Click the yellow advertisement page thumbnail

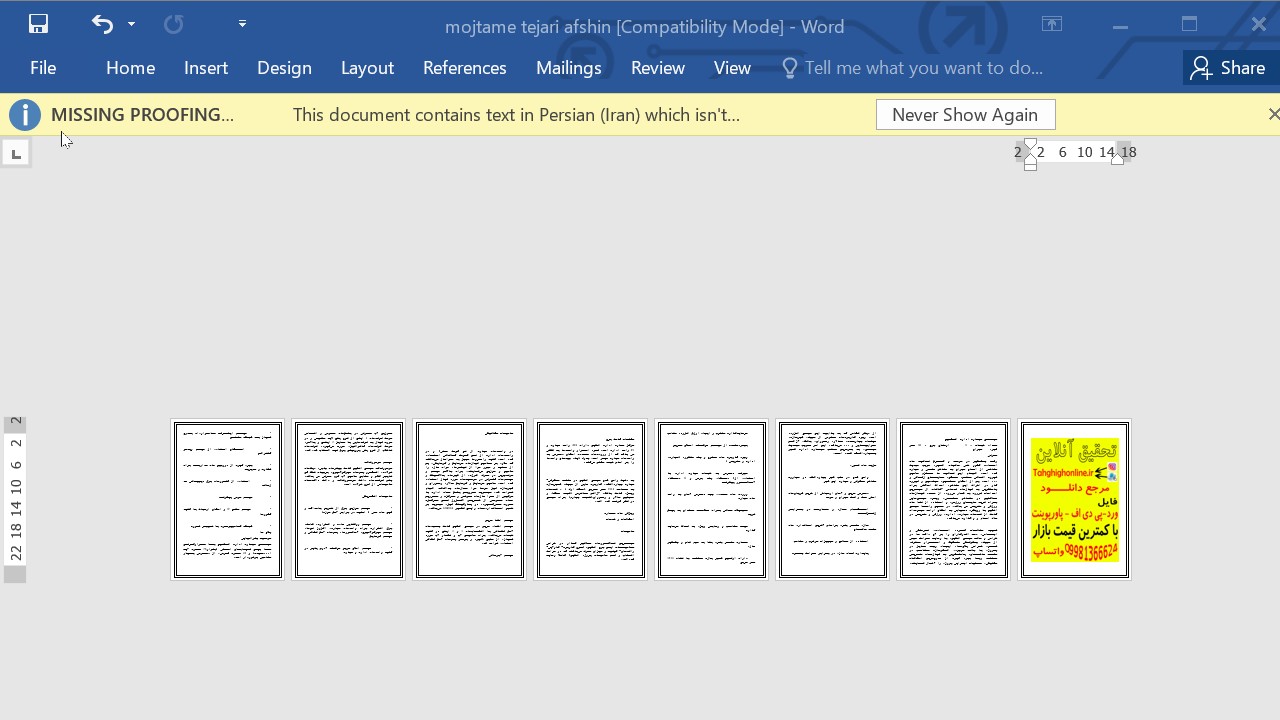point(1075,500)
